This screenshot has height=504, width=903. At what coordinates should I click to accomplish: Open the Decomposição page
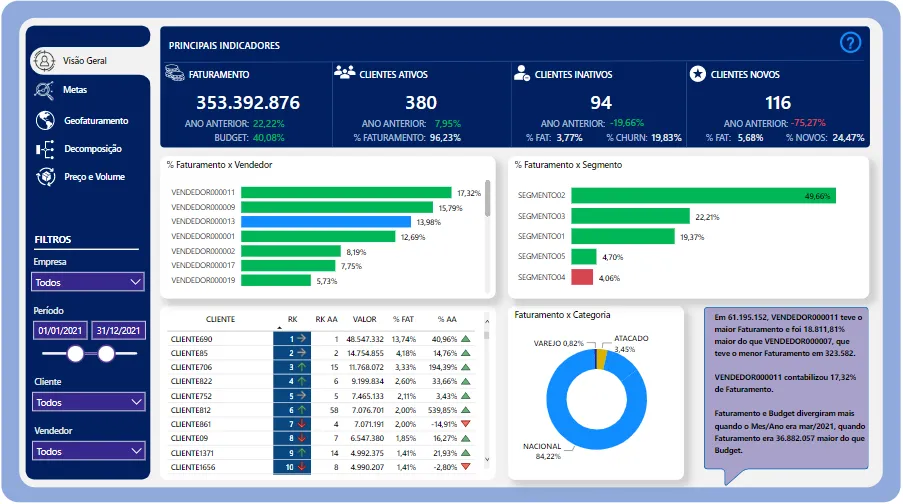(93, 149)
